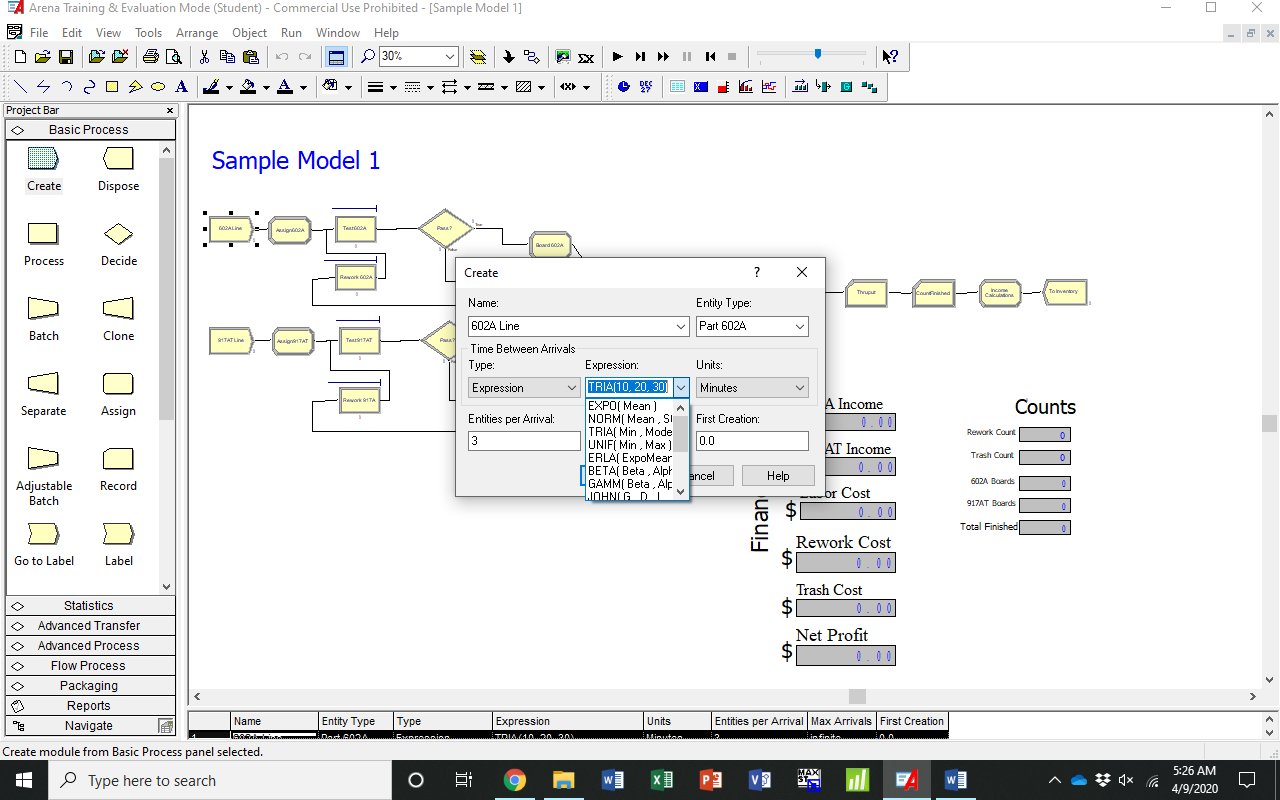
Task: Click the Step simulation button
Action: coord(640,57)
